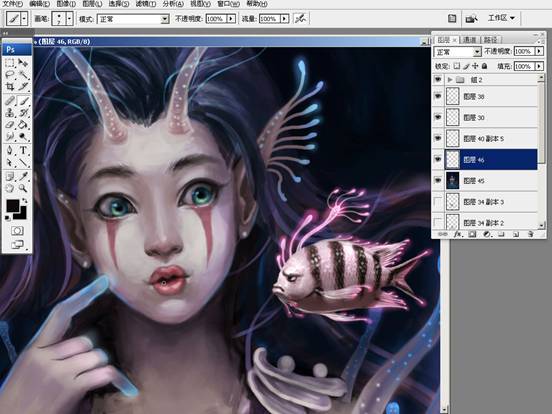The height and width of the screenshot is (414, 552).
Task: Select the Lasso tool
Action: (x=10, y=75)
